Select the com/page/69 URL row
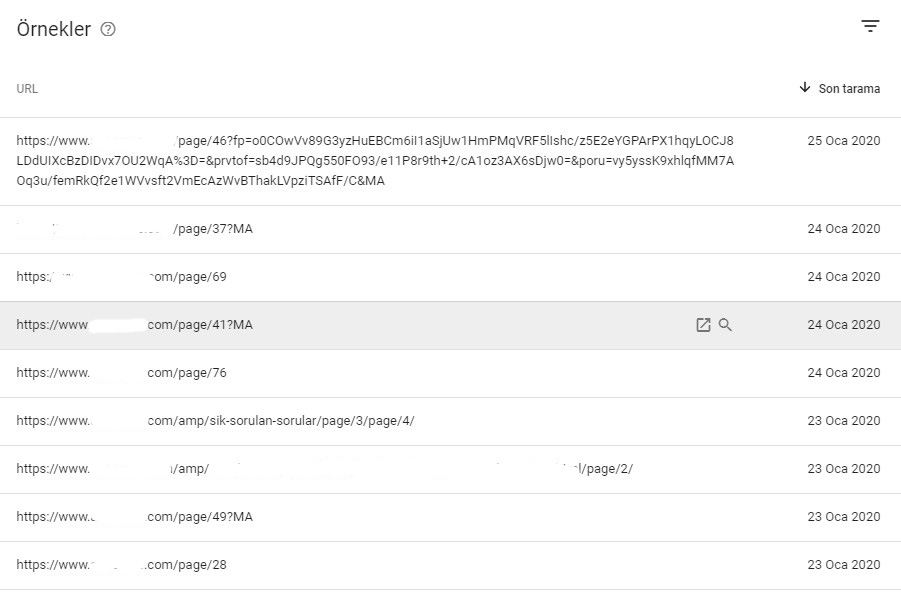Image resolution: width=901 pixels, height=597 pixels. click(450, 277)
